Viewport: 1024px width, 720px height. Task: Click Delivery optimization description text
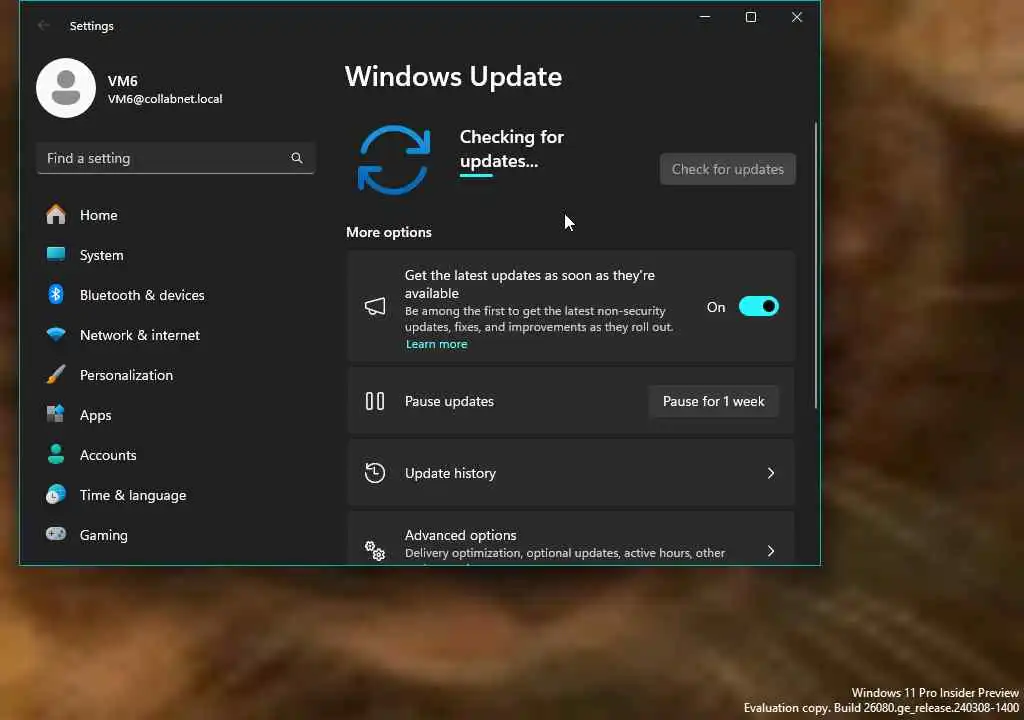pyautogui.click(x=565, y=553)
